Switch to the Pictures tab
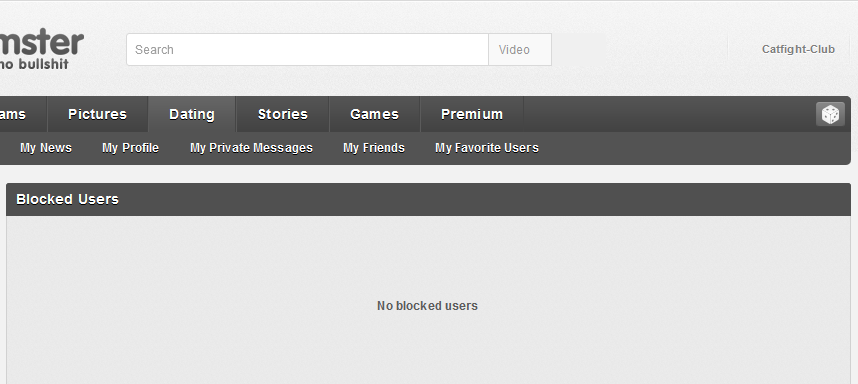This screenshot has width=858, height=384. coord(97,114)
